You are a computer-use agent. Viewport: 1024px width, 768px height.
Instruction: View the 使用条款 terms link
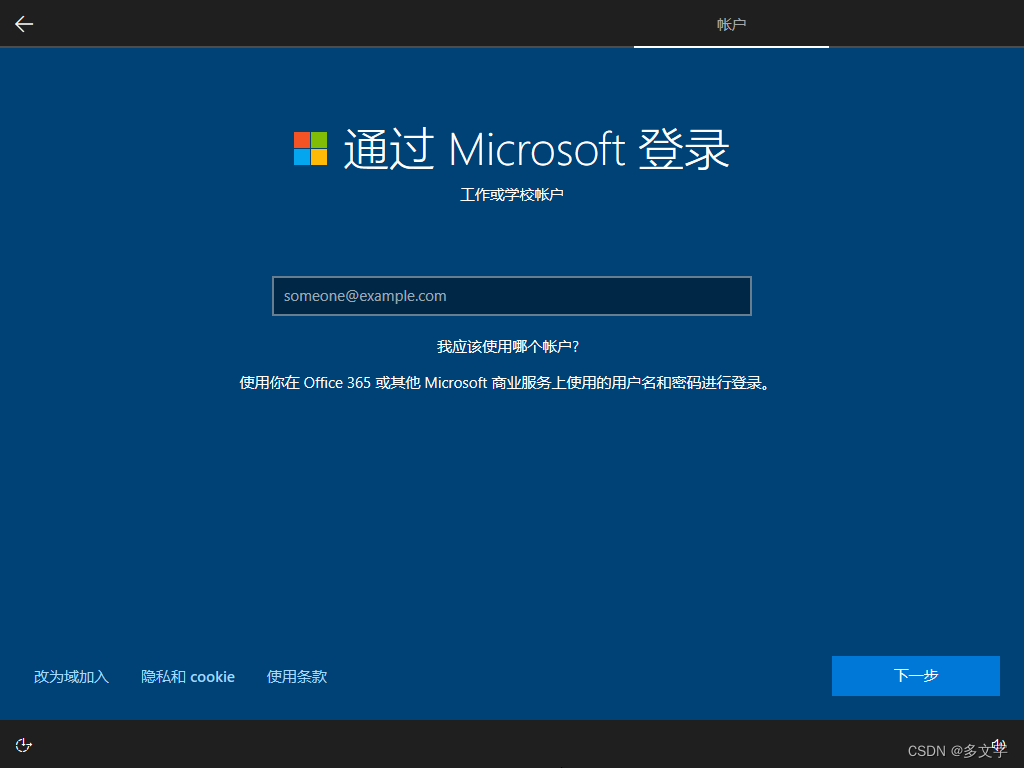(x=296, y=677)
